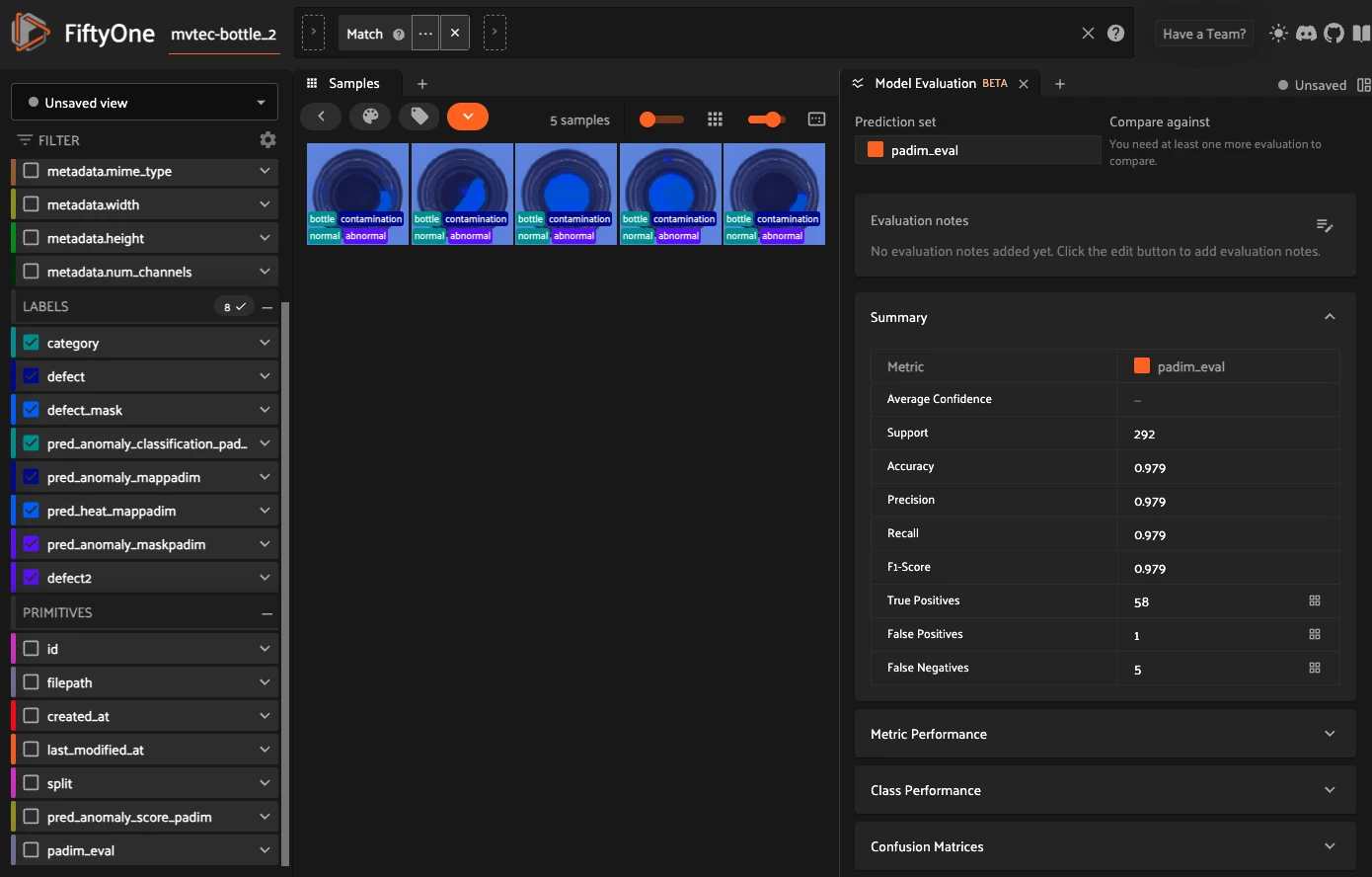Load False Positives samples via grid icon

pyautogui.click(x=1315, y=634)
